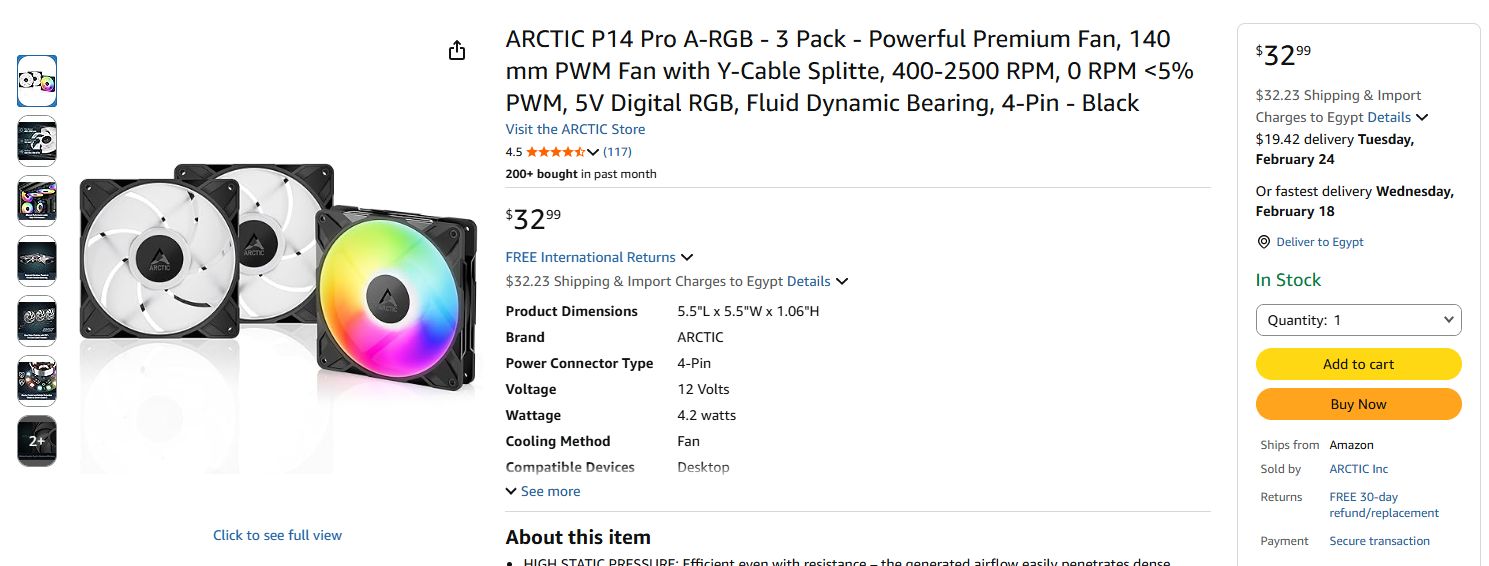Image resolution: width=1489 pixels, height=566 pixels.
Task: Click the ARCTIC Inc seller link
Action: 1358,469
